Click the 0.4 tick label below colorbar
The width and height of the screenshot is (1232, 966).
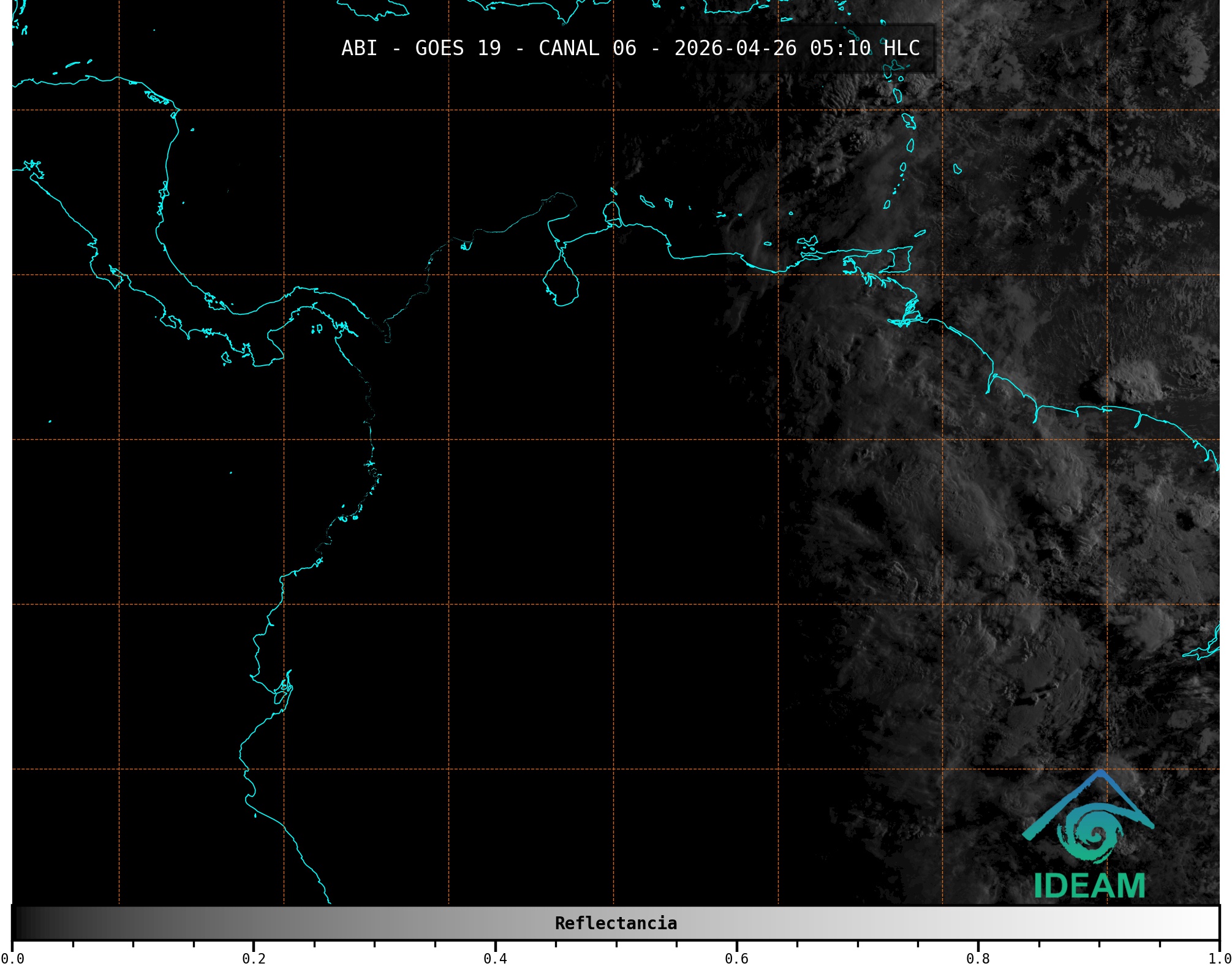coord(495,958)
